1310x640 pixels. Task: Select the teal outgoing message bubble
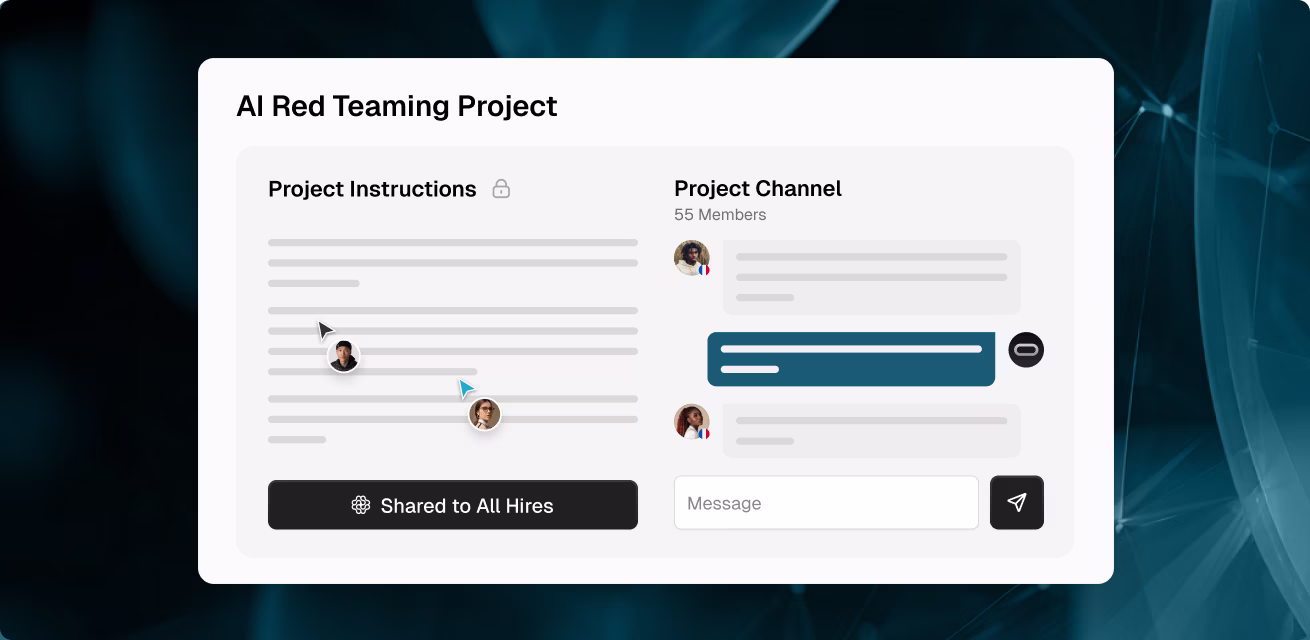[850, 358]
